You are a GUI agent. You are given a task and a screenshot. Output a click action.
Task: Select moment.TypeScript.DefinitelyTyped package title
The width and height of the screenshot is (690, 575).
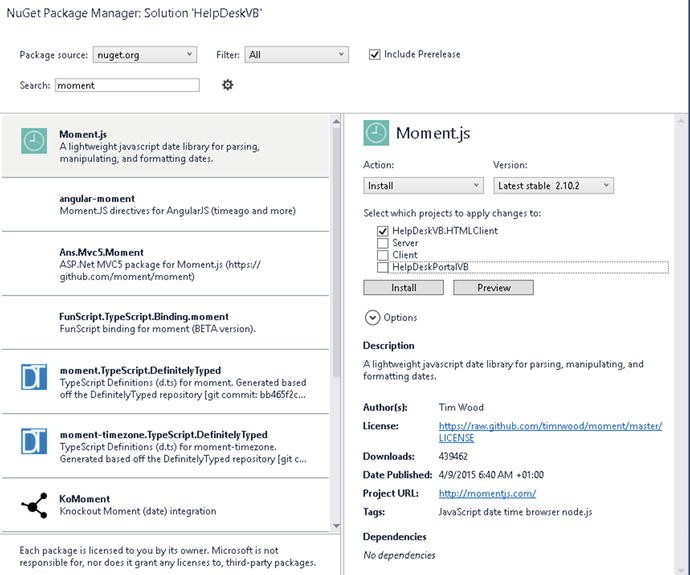[x=140, y=370]
